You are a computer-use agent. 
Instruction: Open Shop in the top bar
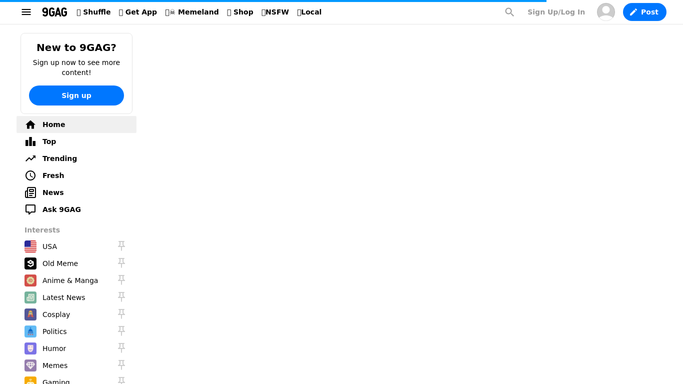click(240, 12)
